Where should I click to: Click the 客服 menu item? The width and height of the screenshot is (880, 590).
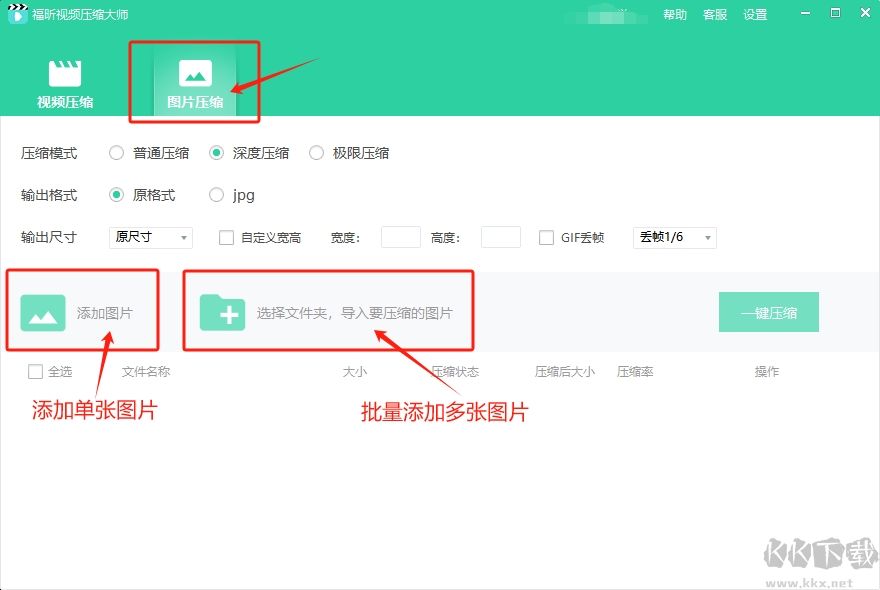coord(715,15)
